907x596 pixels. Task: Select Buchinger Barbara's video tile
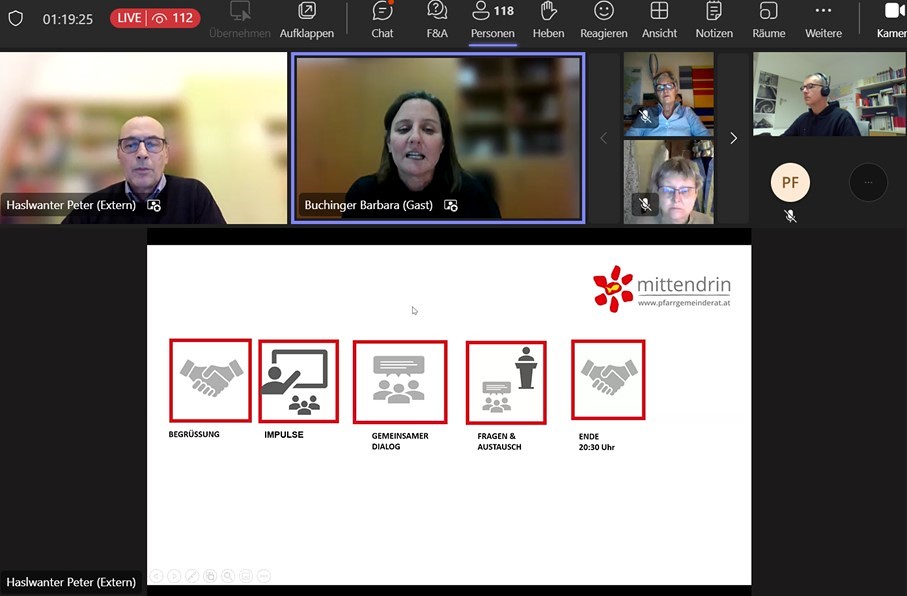438,137
